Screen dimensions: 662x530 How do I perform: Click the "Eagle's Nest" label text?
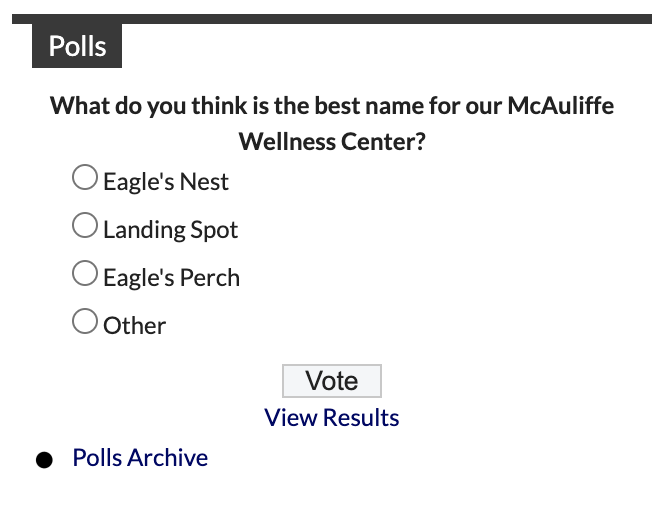tap(166, 182)
